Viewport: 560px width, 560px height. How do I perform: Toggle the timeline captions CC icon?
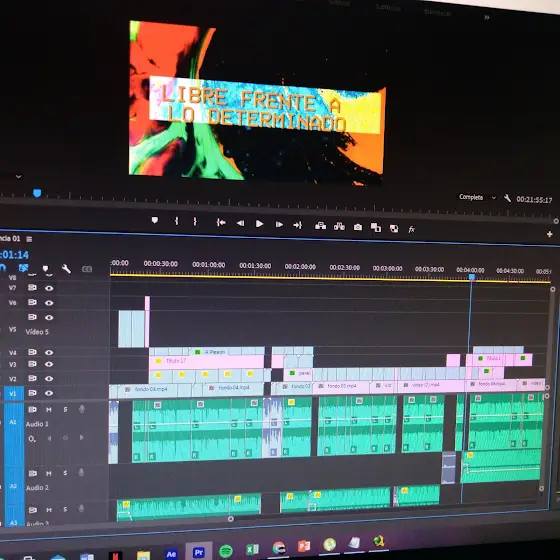point(87,269)
